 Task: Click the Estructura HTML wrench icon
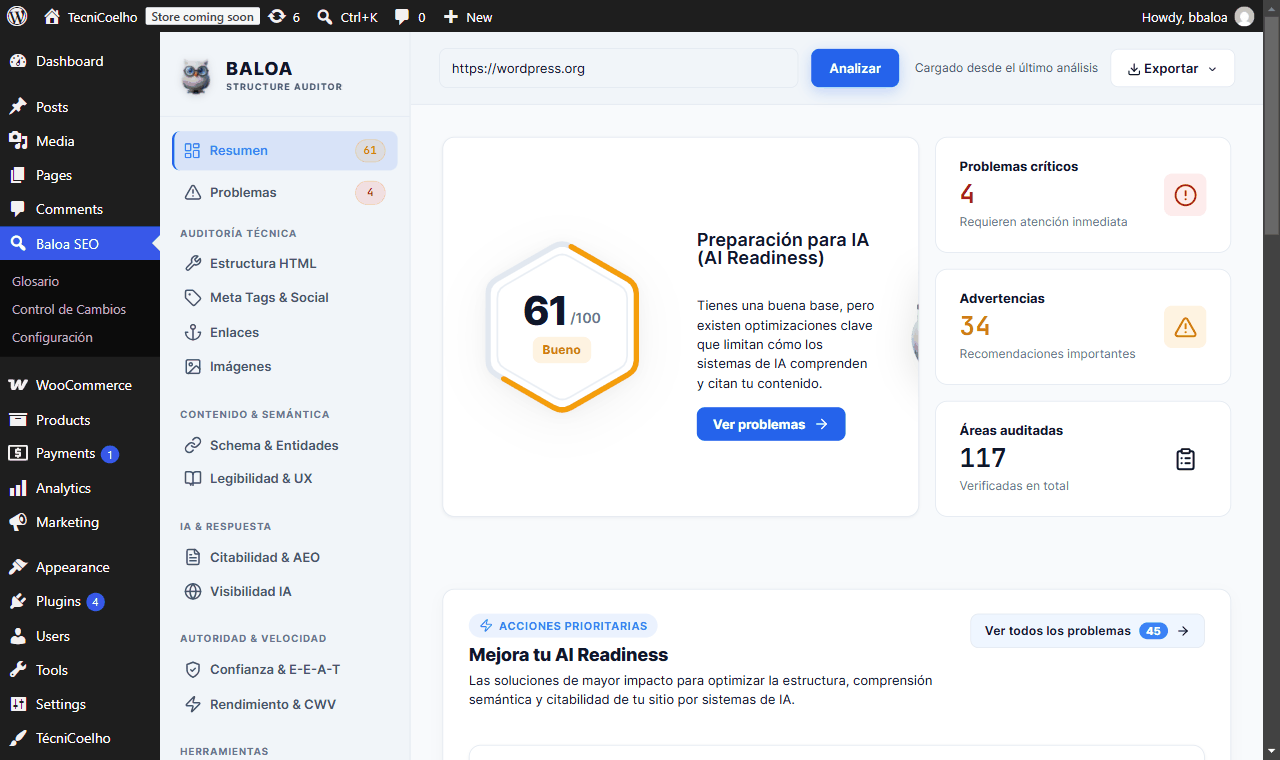(193, 263)
